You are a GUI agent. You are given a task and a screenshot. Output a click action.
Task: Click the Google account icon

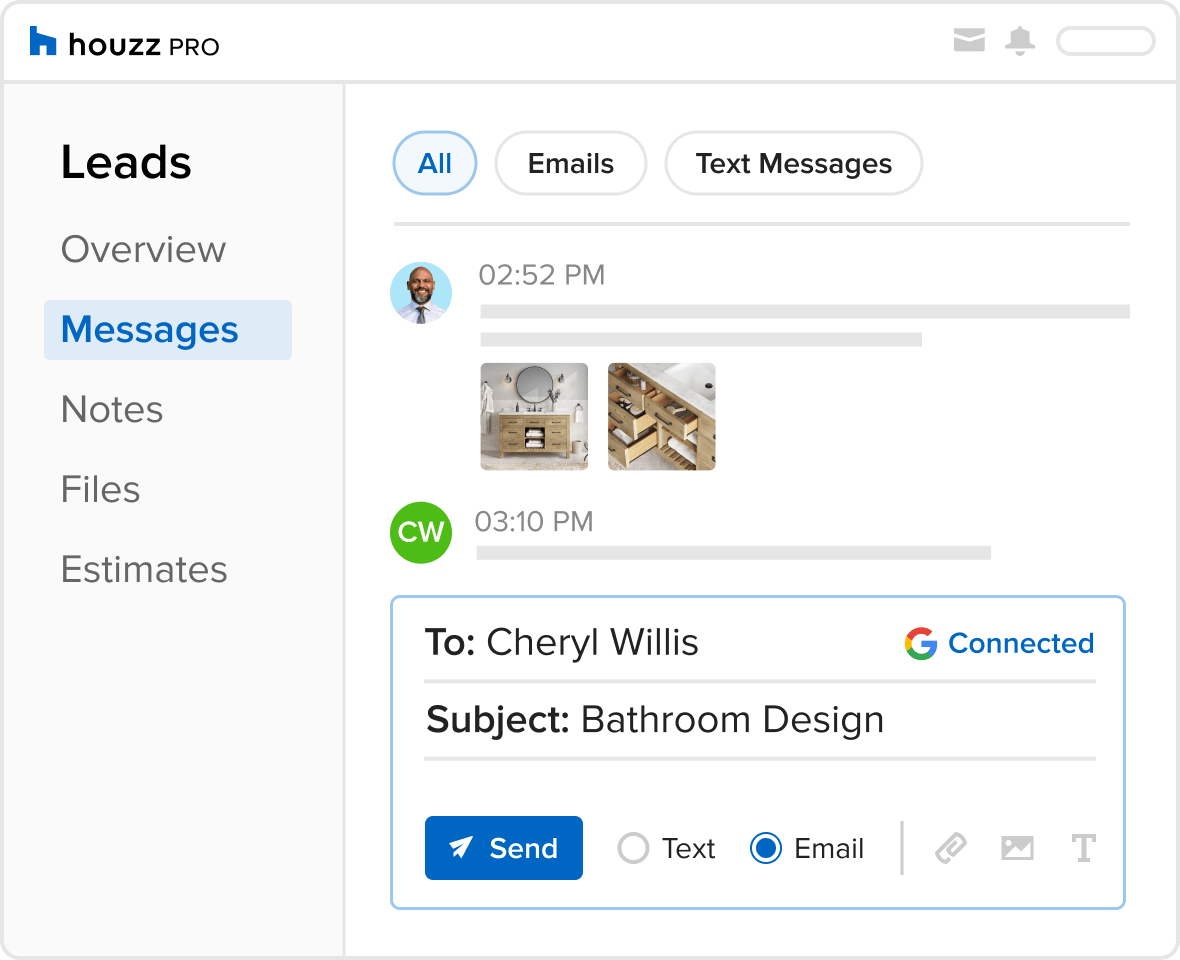[921, 643]
